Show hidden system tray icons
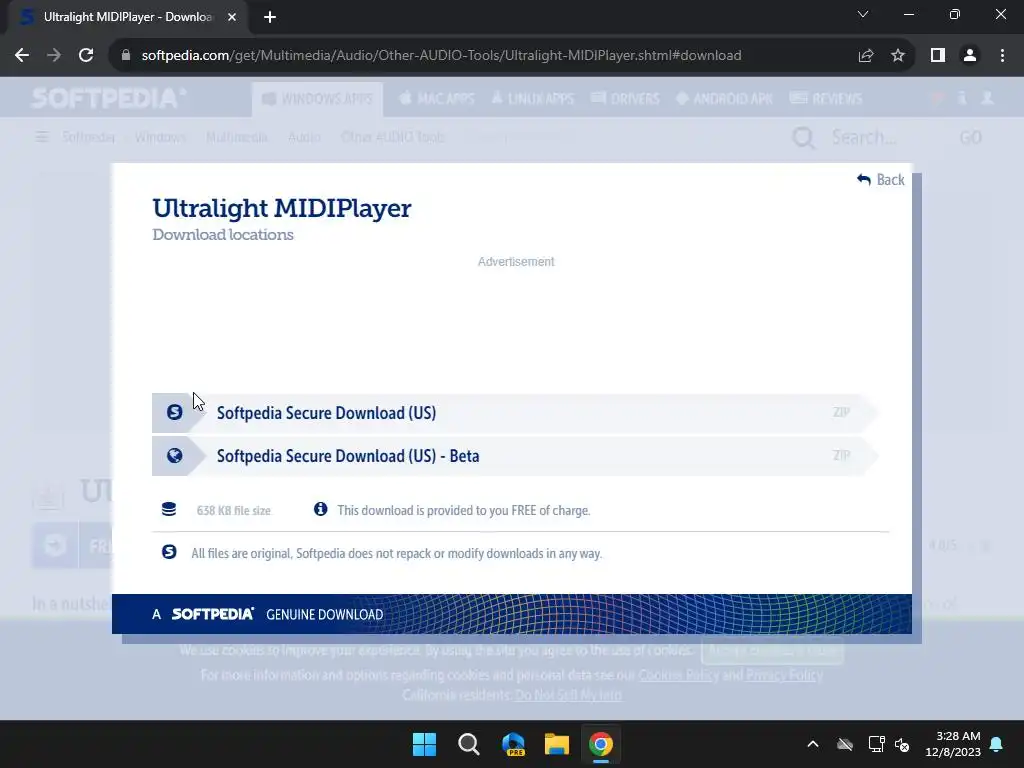The width and height of the screenshot is (1024, 768). point(813,744)
